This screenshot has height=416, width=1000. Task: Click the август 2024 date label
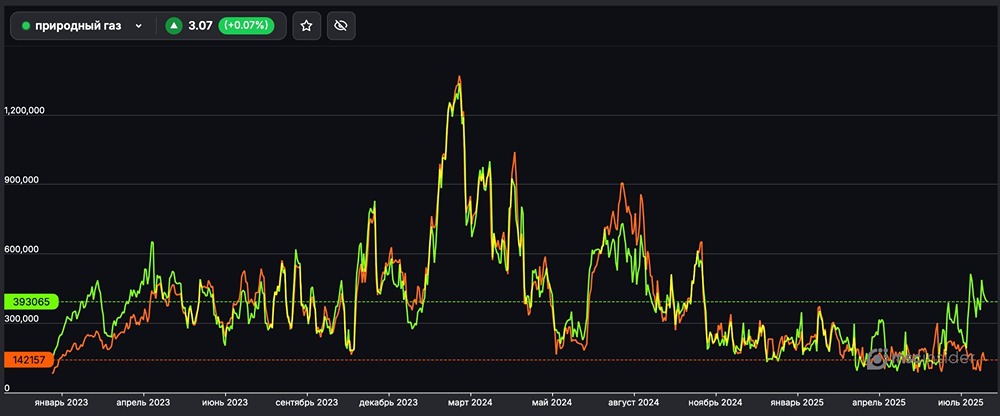(x=633, y=403)
